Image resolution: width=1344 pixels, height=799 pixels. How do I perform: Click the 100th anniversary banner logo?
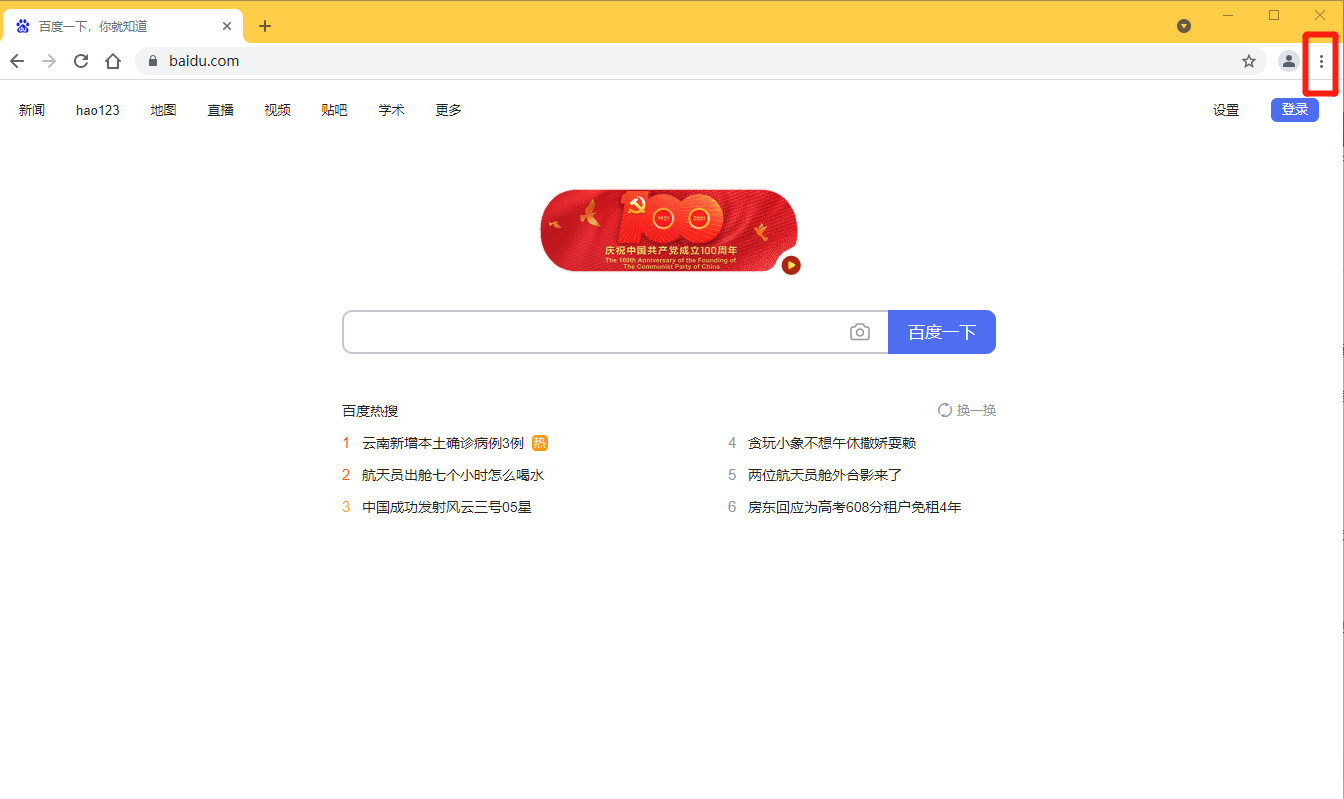[x=669, y=230]
